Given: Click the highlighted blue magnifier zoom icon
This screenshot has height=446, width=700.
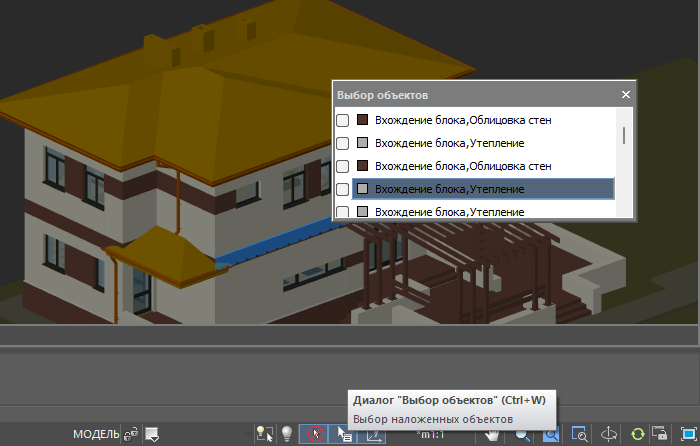Looking at the screenshot, I should [x=550, y=434].
